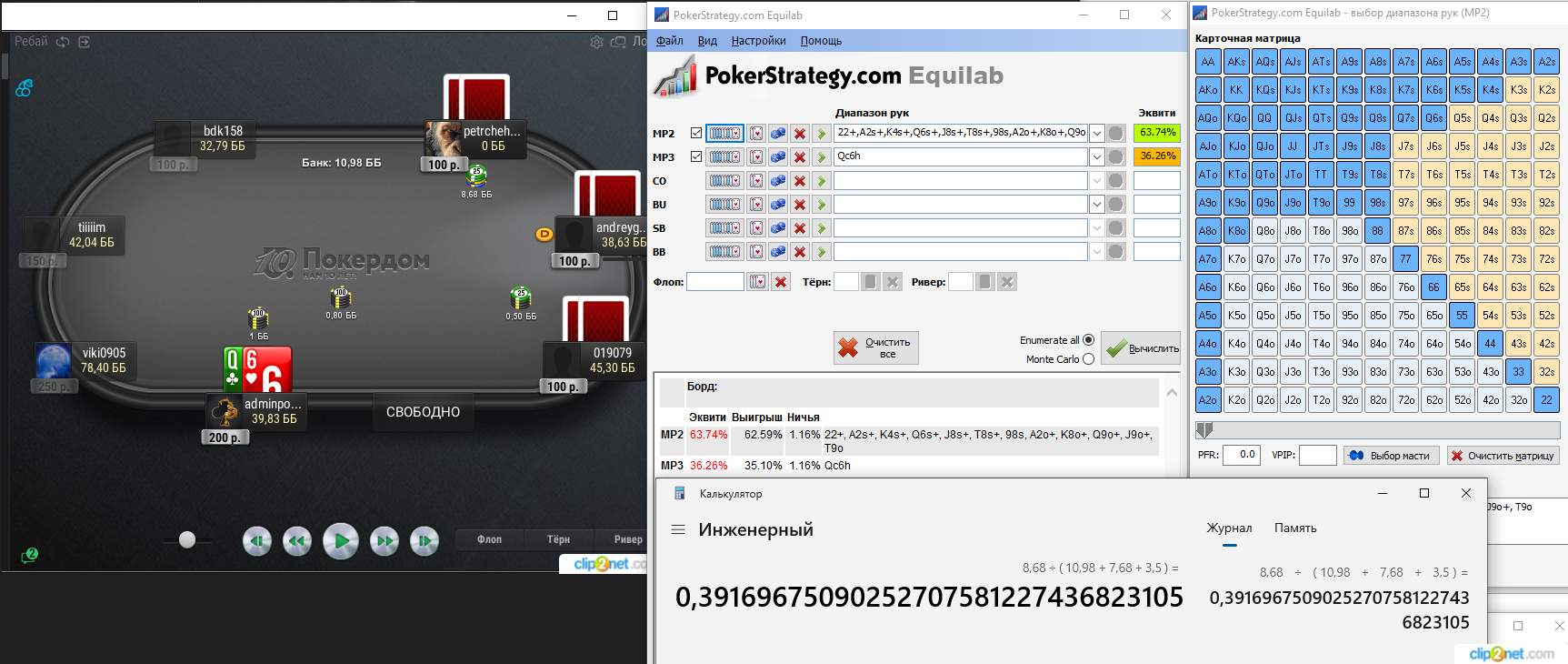
Task: Toggle Q6s cell in card matrix
Action: [1433, 118]
